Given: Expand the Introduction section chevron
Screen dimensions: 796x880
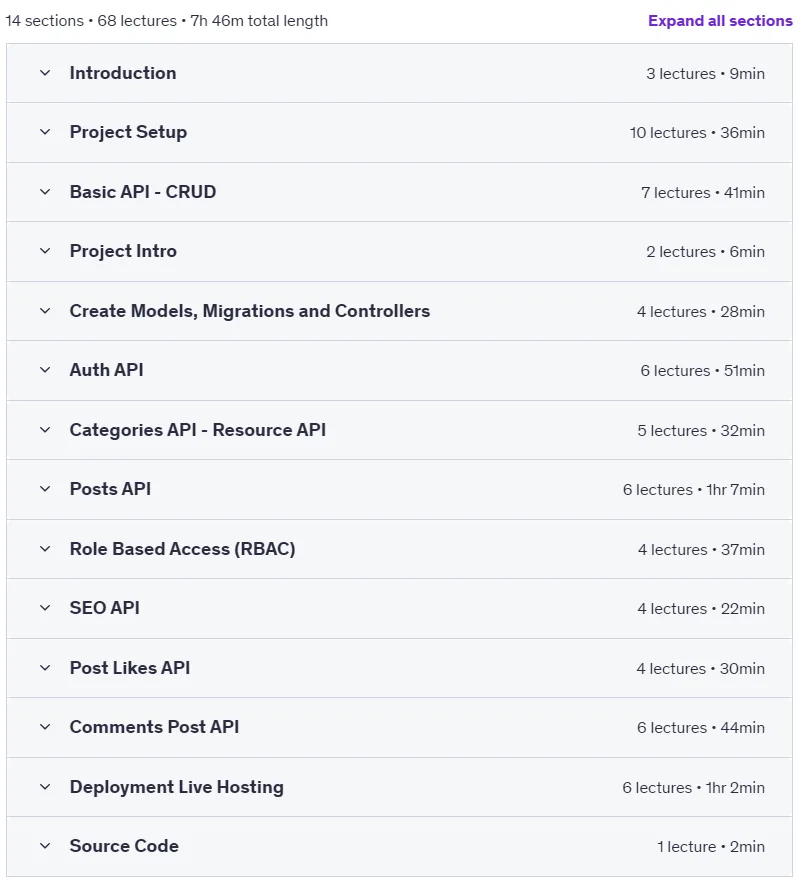Looking at the screenshot, I should 45,73.
